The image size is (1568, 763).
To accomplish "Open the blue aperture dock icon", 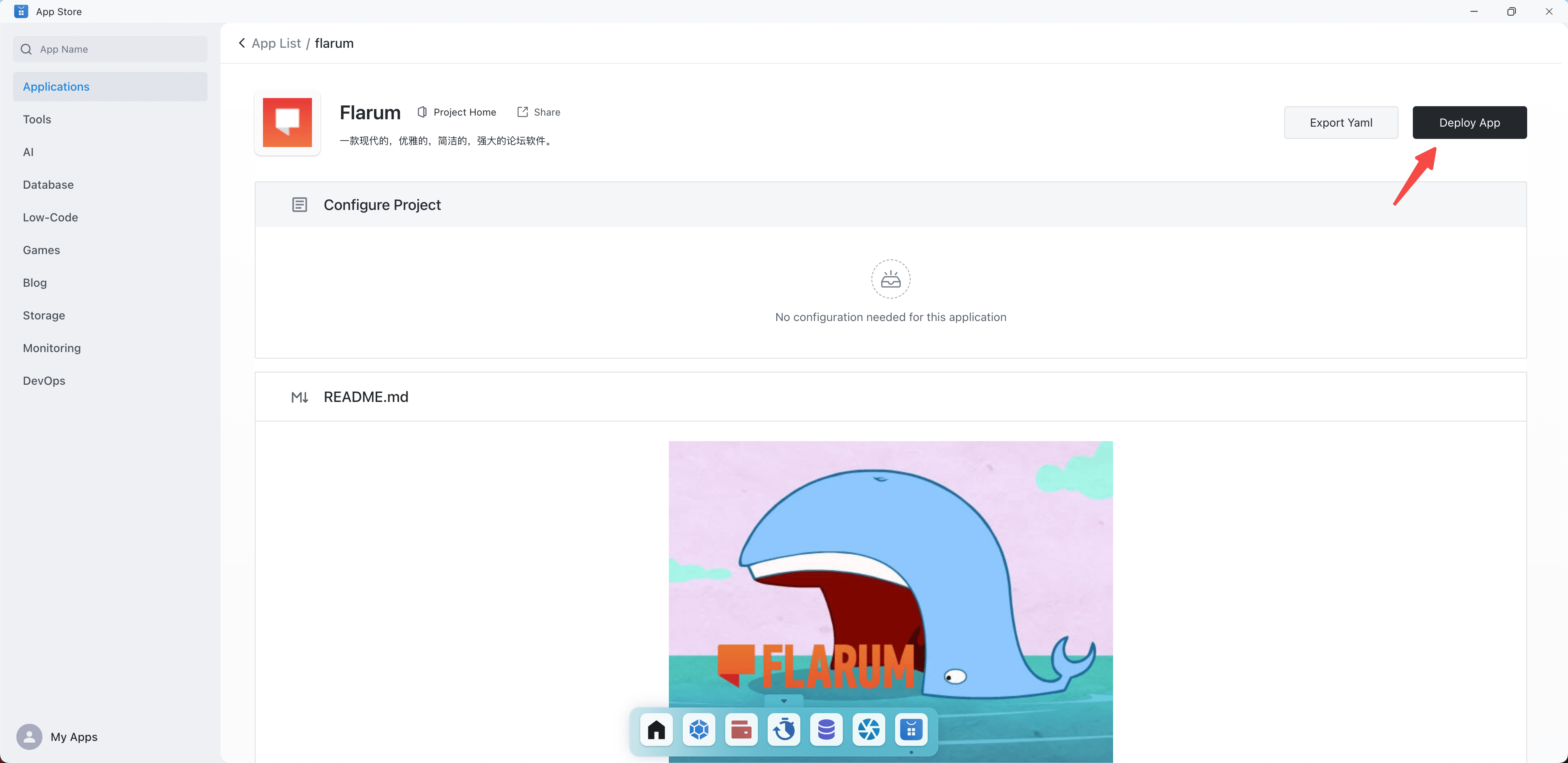I will tap(869, 729).
